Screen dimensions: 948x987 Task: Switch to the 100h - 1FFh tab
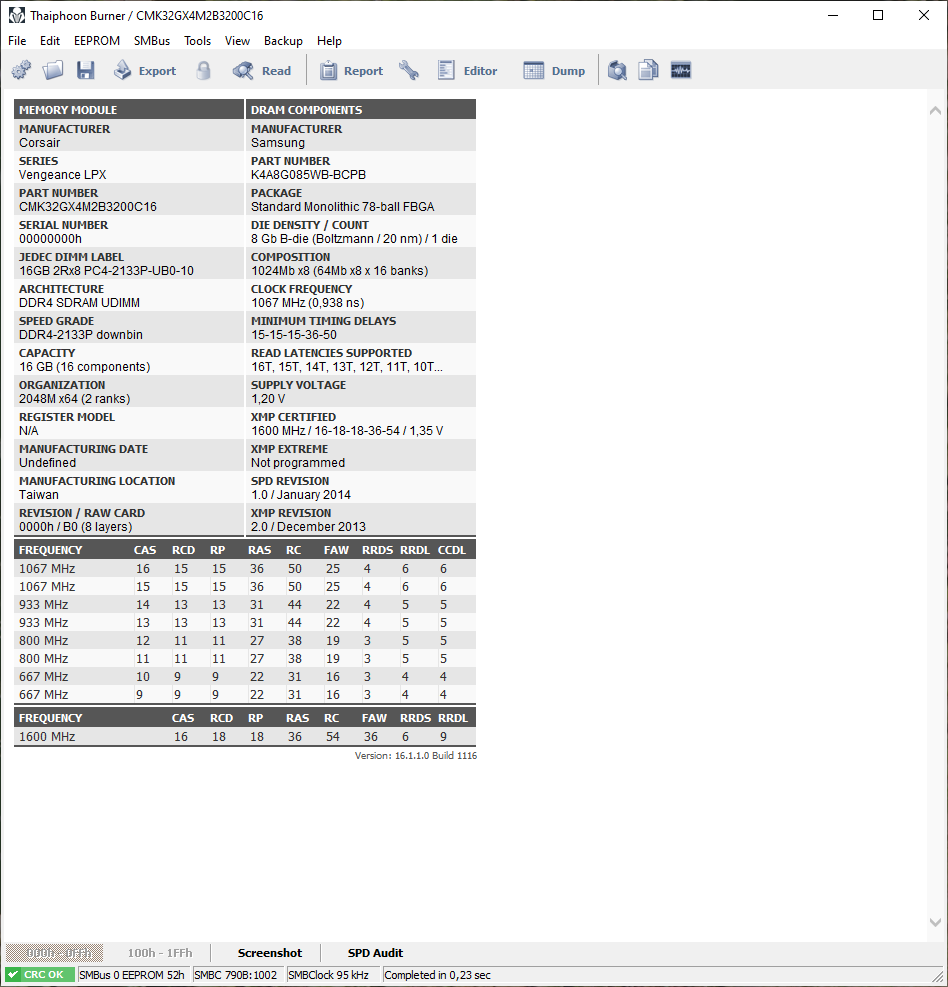click(160, 953)
